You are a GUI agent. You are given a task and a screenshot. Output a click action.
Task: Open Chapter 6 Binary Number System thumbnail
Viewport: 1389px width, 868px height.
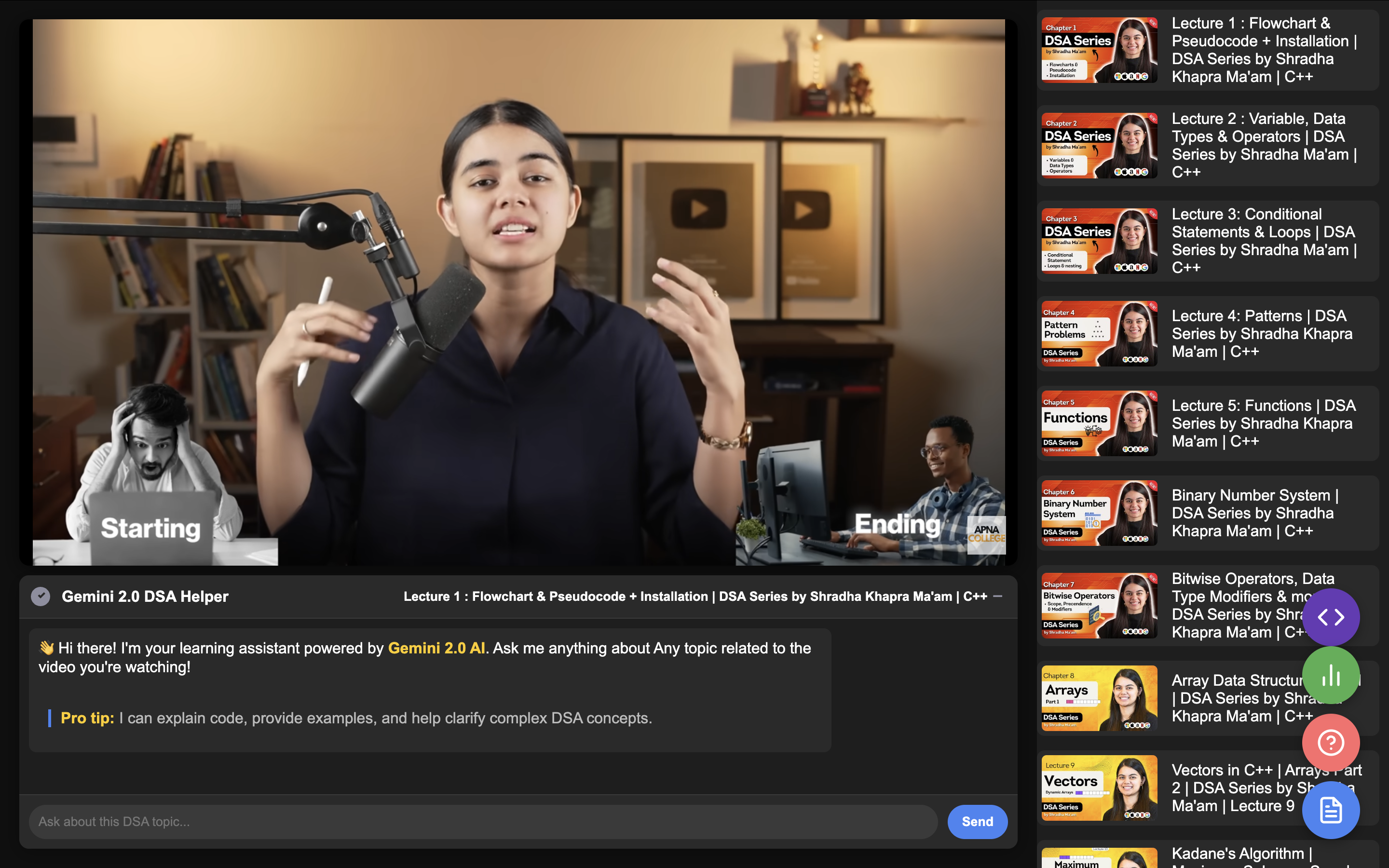1099,513
